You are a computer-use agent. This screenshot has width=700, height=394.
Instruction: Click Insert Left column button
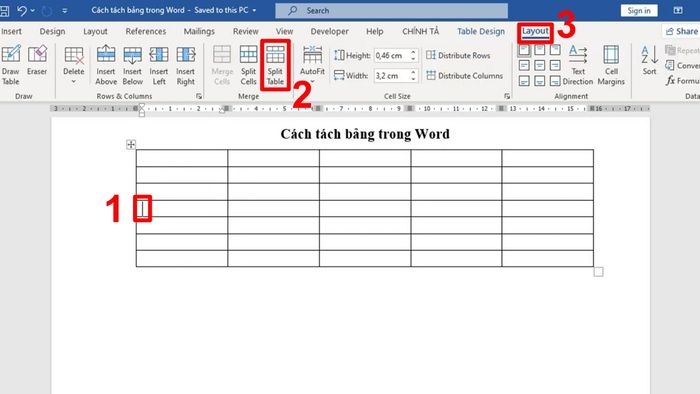click(x=159, y=65)
